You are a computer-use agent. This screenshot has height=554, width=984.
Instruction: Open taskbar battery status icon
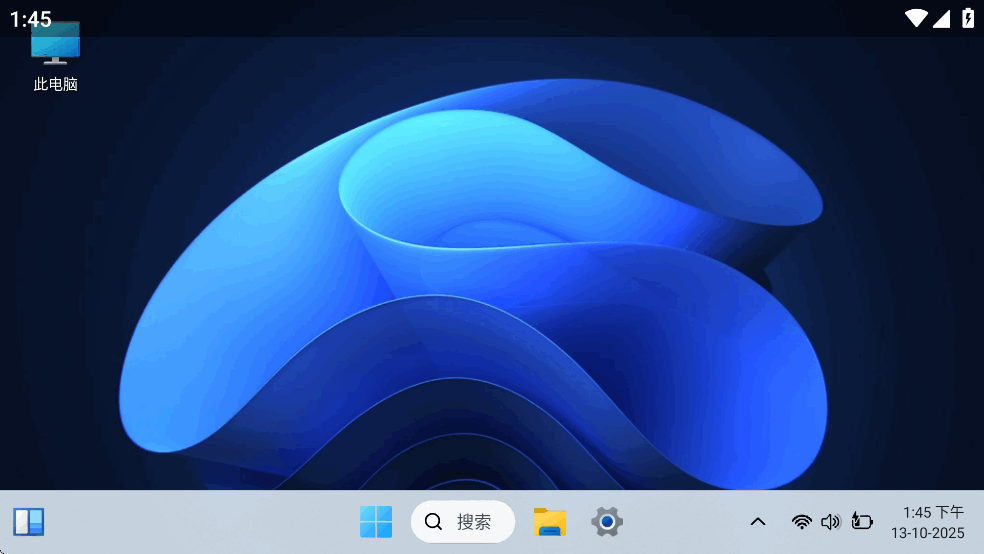click(x=862, y=521)
